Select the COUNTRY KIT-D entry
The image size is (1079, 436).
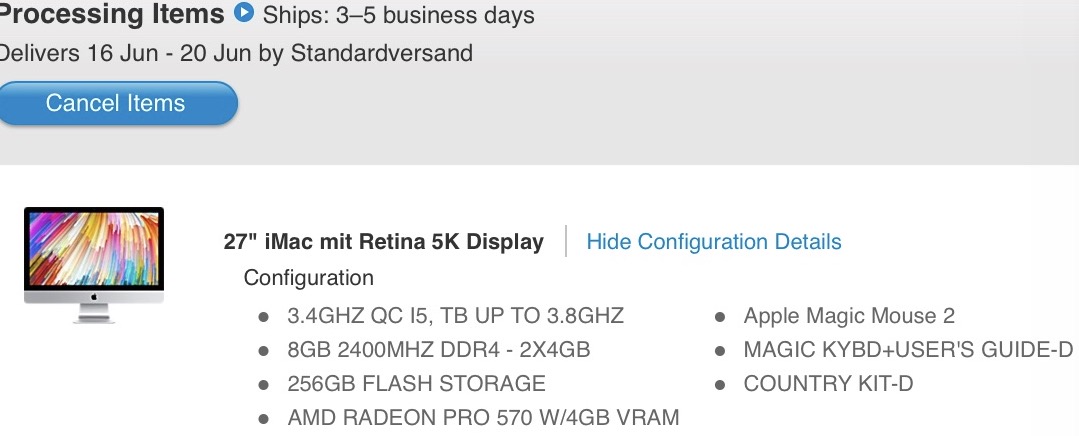tap(829, 383)
